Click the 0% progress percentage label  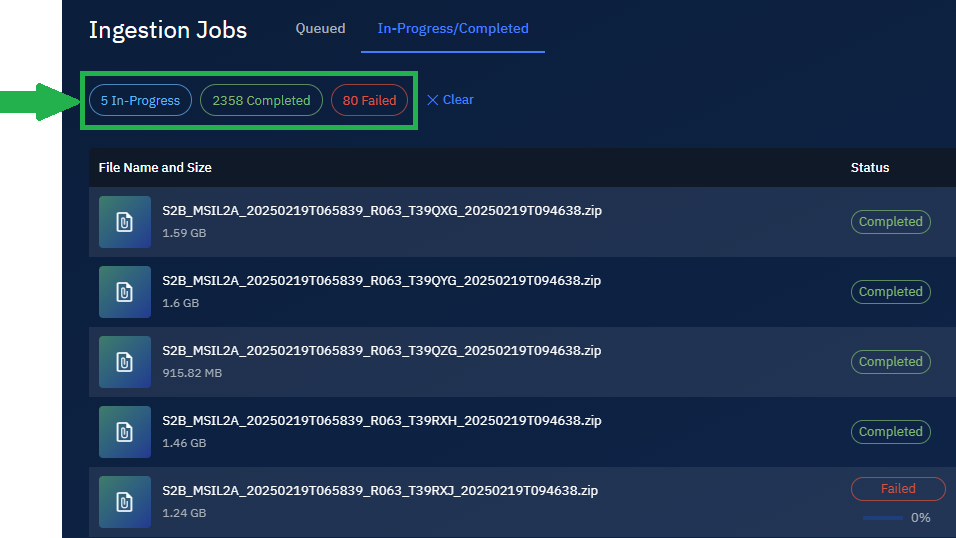pos(921,518)
